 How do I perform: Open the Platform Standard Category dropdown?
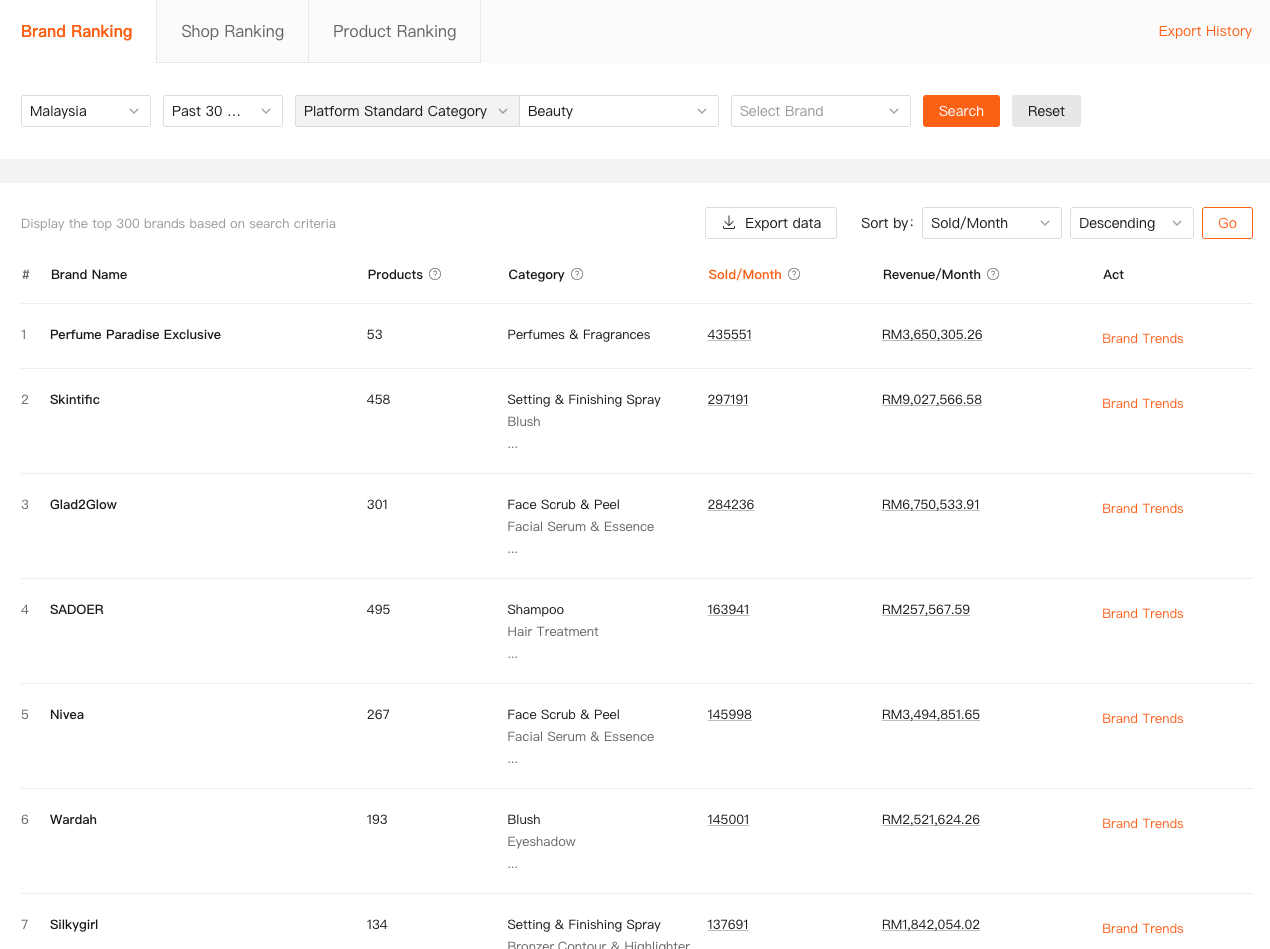[x=406, y=111]
